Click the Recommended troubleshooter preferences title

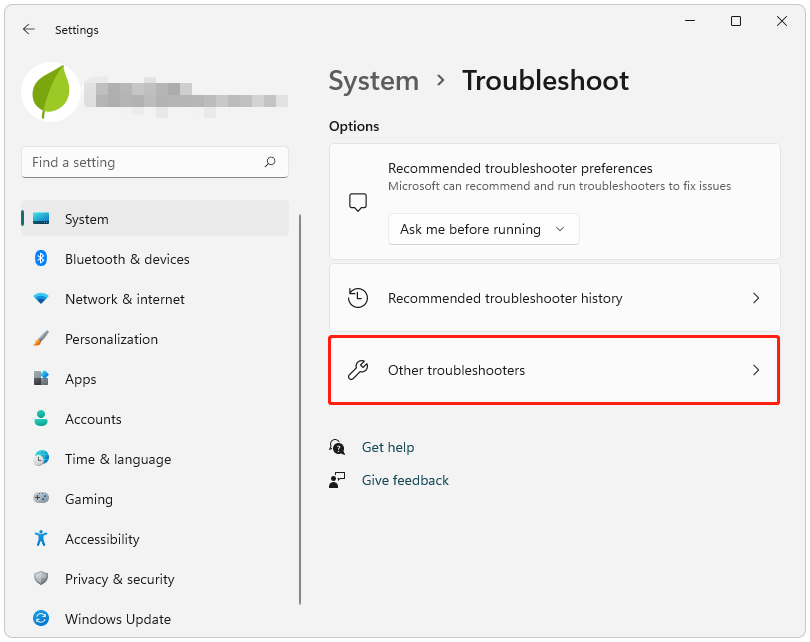click(520, 168)
